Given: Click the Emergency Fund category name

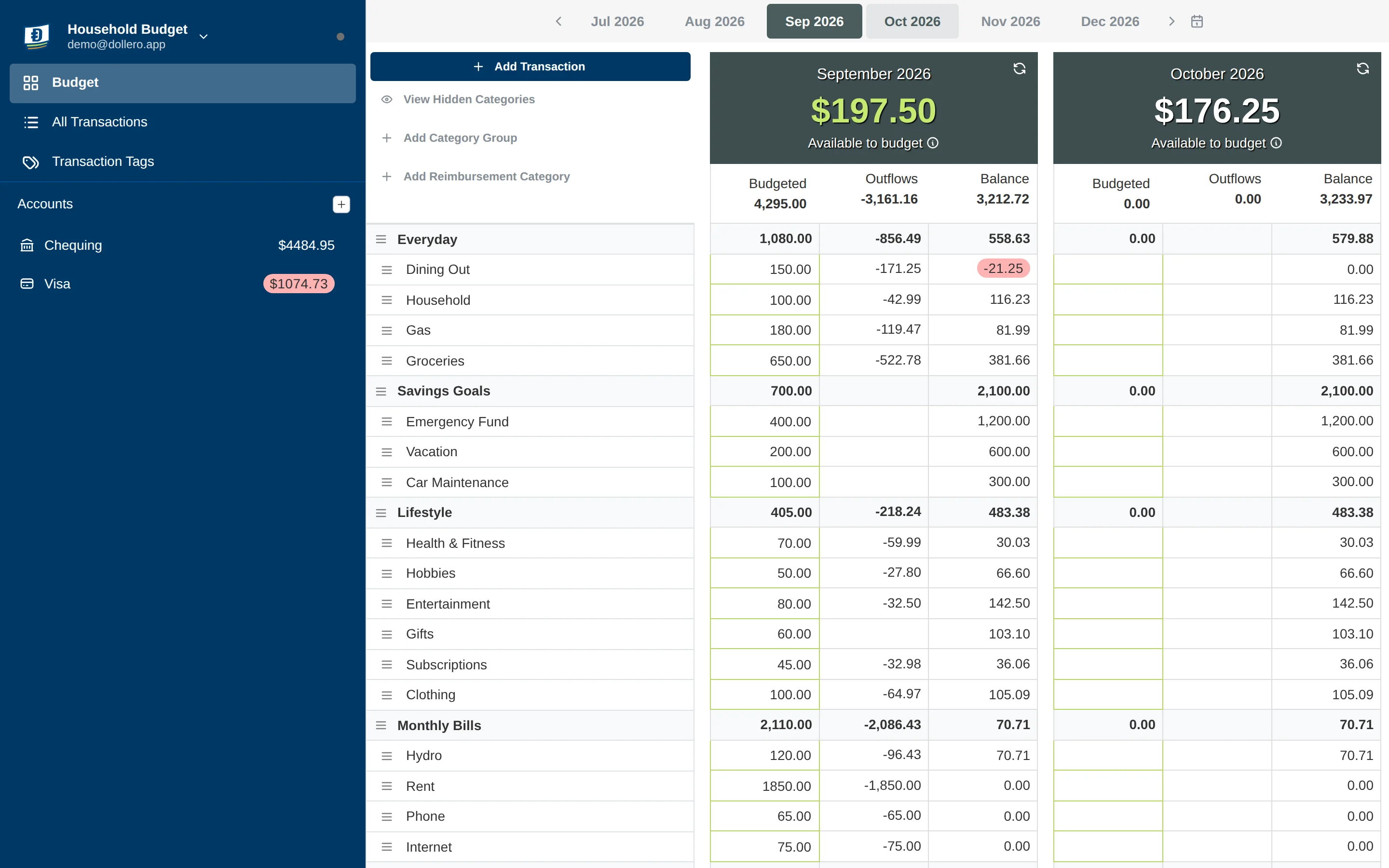Looking at the screenshot, I should tap(457, 422).
